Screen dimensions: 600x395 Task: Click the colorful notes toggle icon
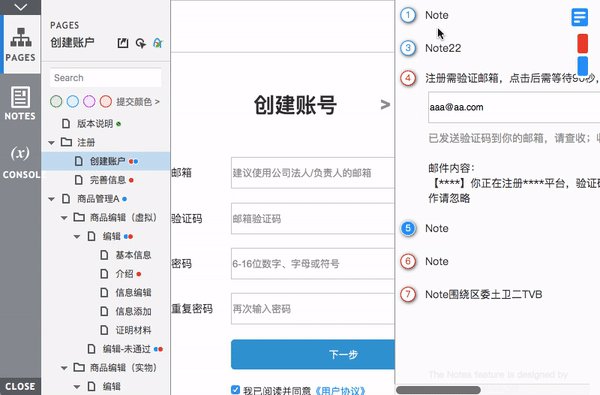pyautogui.click(x=158, y=43)
